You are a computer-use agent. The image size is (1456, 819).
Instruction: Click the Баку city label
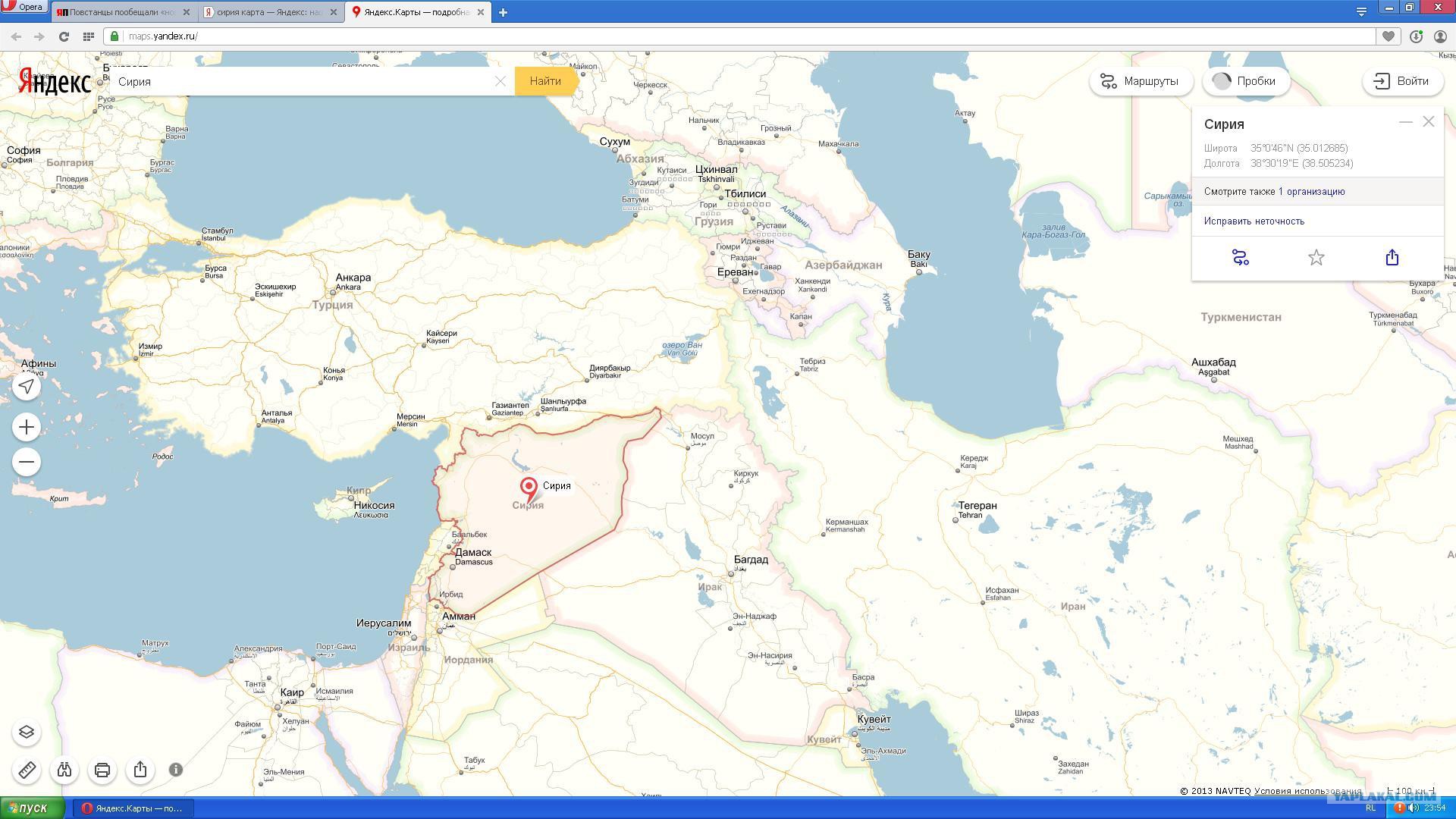(919, 255)
